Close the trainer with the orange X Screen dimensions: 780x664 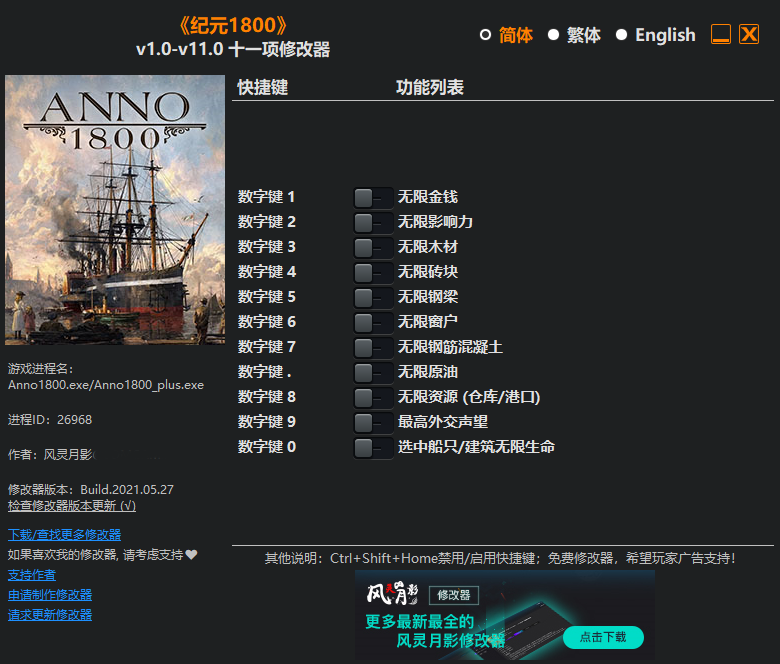point(749,34)
